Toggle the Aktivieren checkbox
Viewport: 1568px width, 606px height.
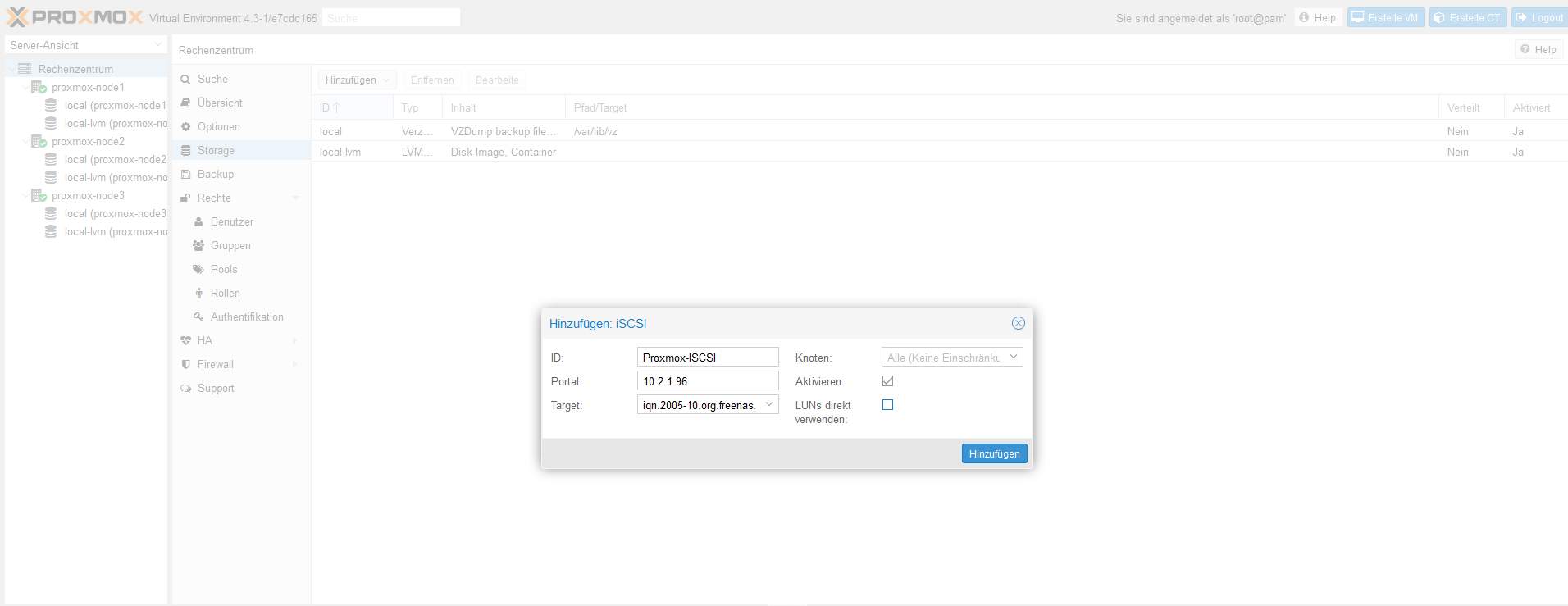click(887, 380)
